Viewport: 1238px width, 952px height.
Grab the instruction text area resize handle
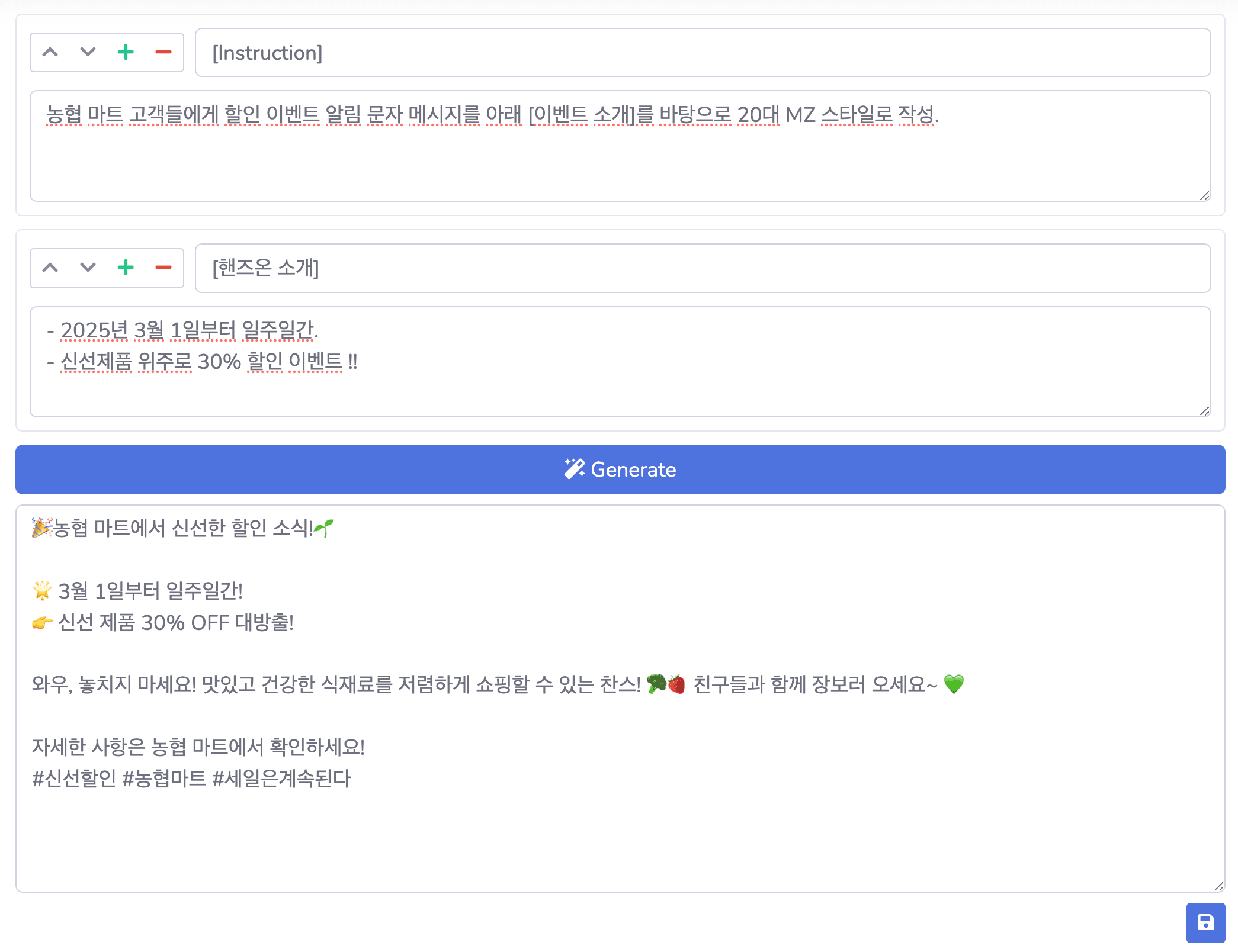(x=1205, y=196)
